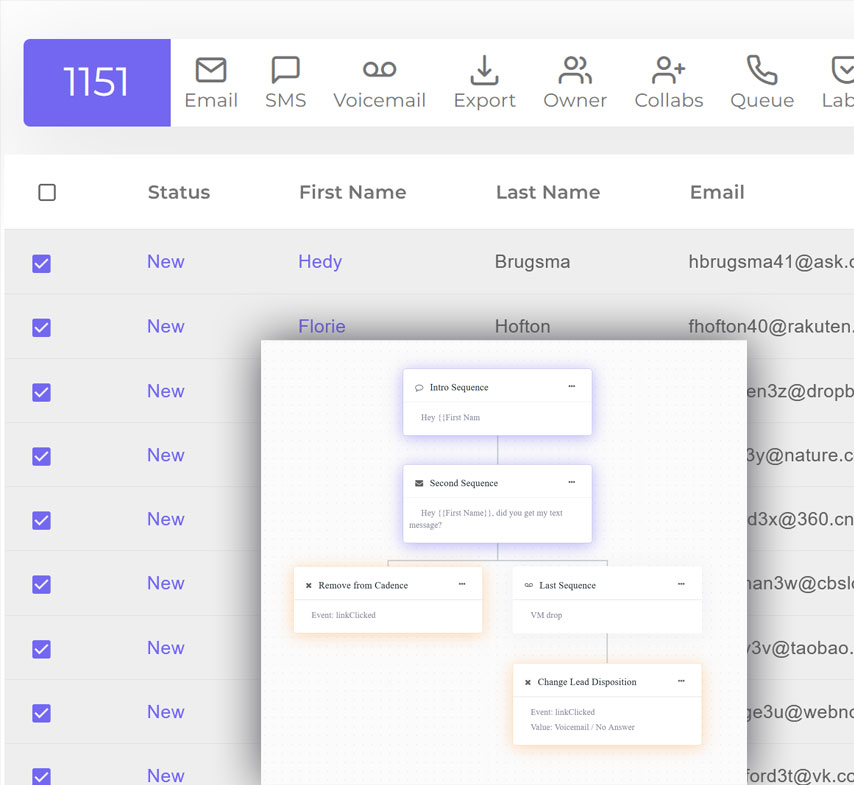The height and width of the screenshot is (785, 854).
Task: Uncheck the checkbox on Hedy's row
Action: pos(41,263)
